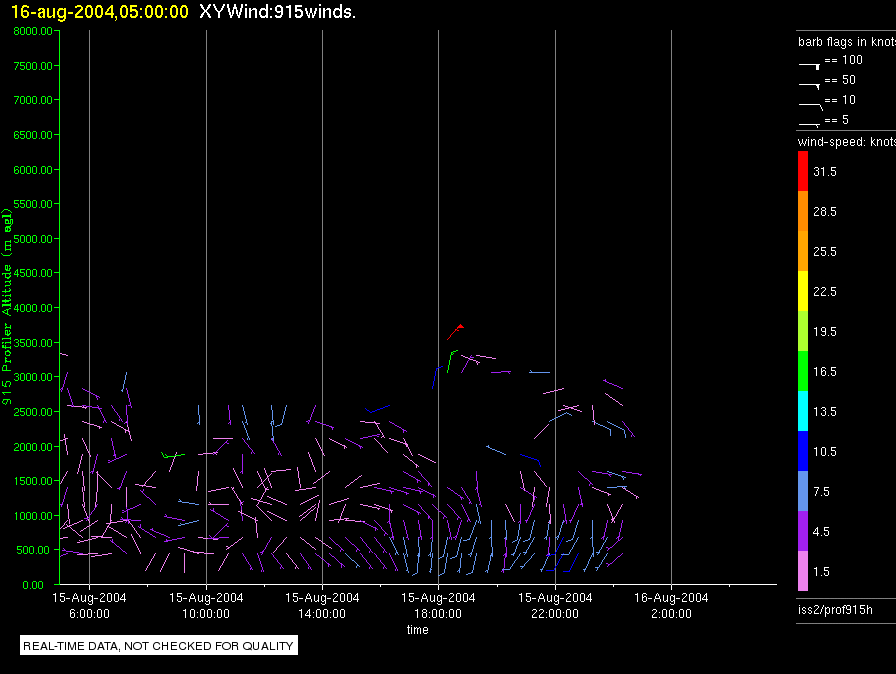Click the 50 knot barb flag symbol
Screen dimensions: 896x674
(809, 86)
